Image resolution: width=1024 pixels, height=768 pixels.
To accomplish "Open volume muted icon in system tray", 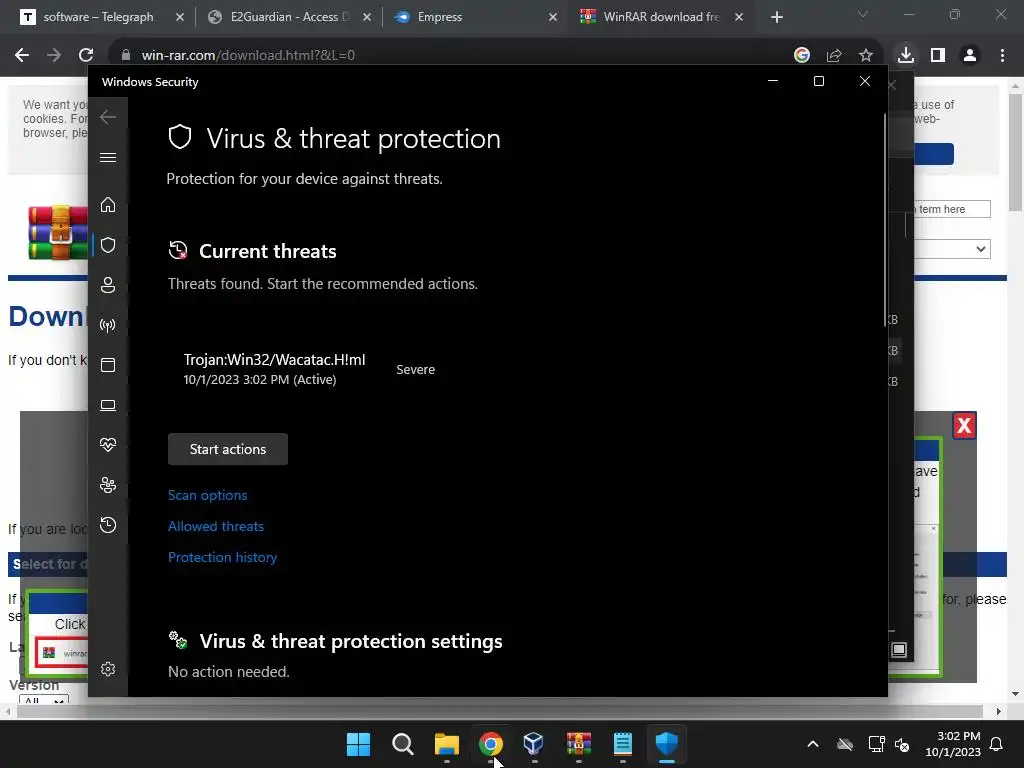I will [903, 744].
